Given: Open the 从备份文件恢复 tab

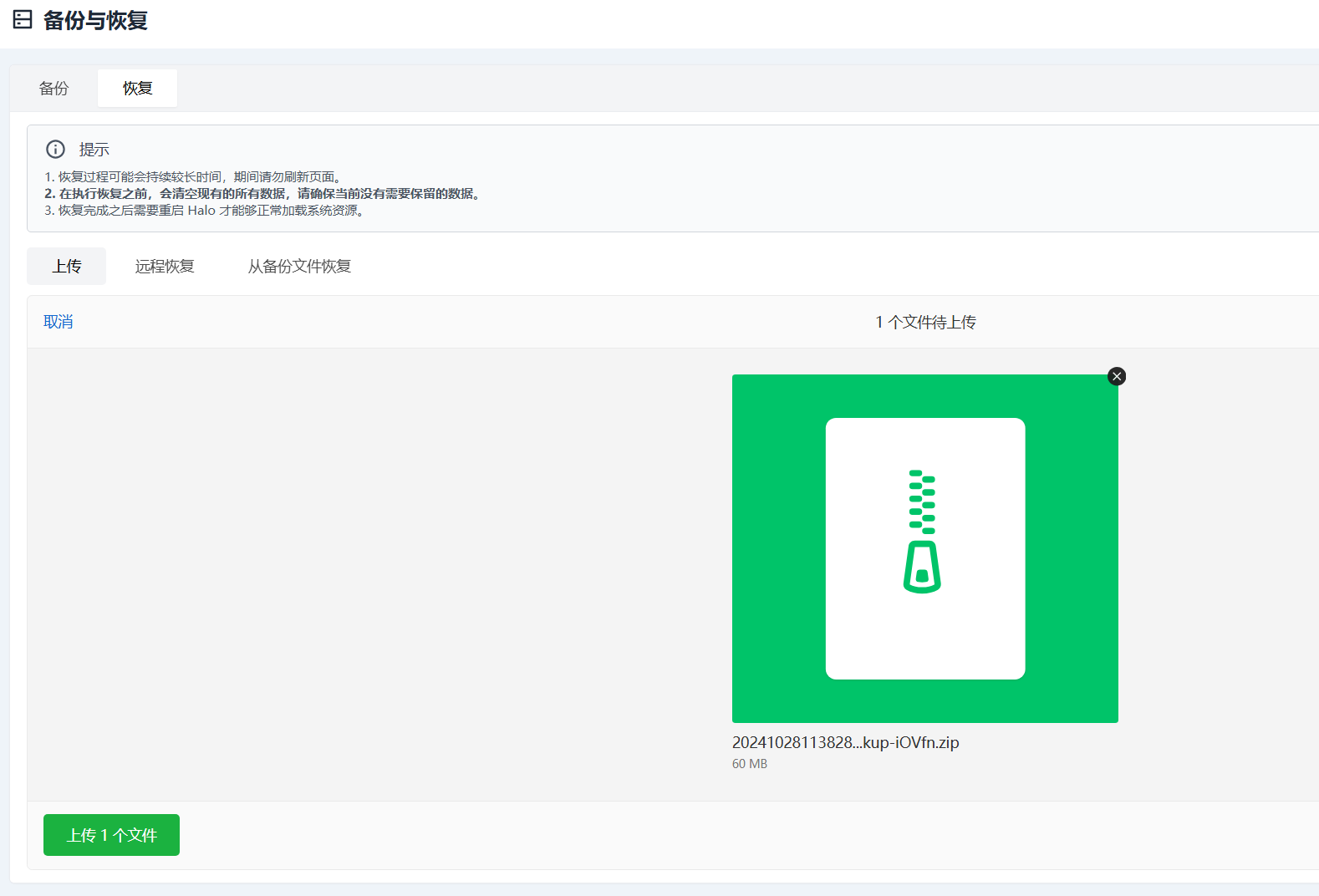Looking at the screenshot, I should [x=299, y=266].
